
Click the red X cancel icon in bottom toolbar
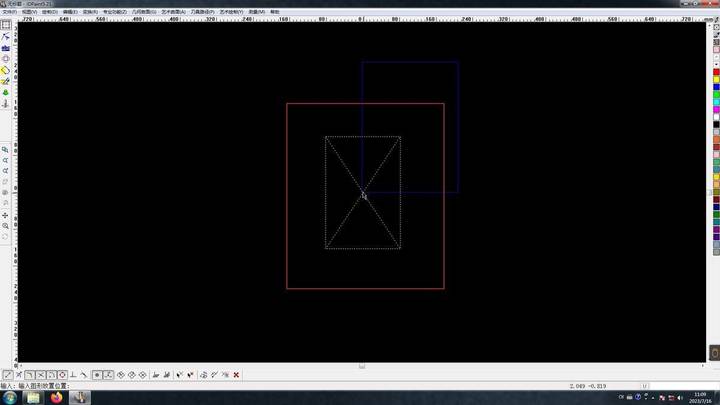(x=236, y=375)
